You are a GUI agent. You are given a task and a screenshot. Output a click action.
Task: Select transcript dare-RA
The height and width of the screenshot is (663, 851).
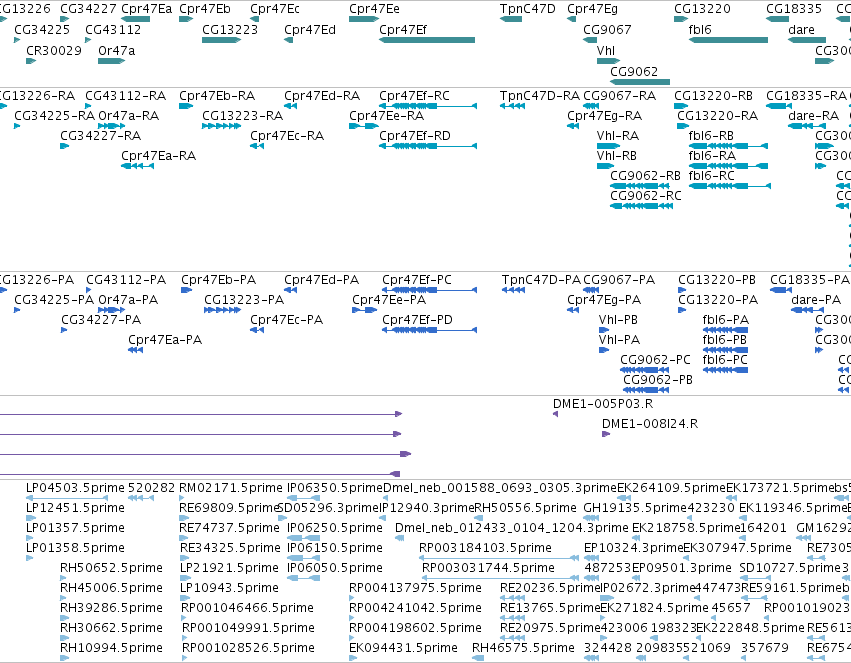(807, 126)
